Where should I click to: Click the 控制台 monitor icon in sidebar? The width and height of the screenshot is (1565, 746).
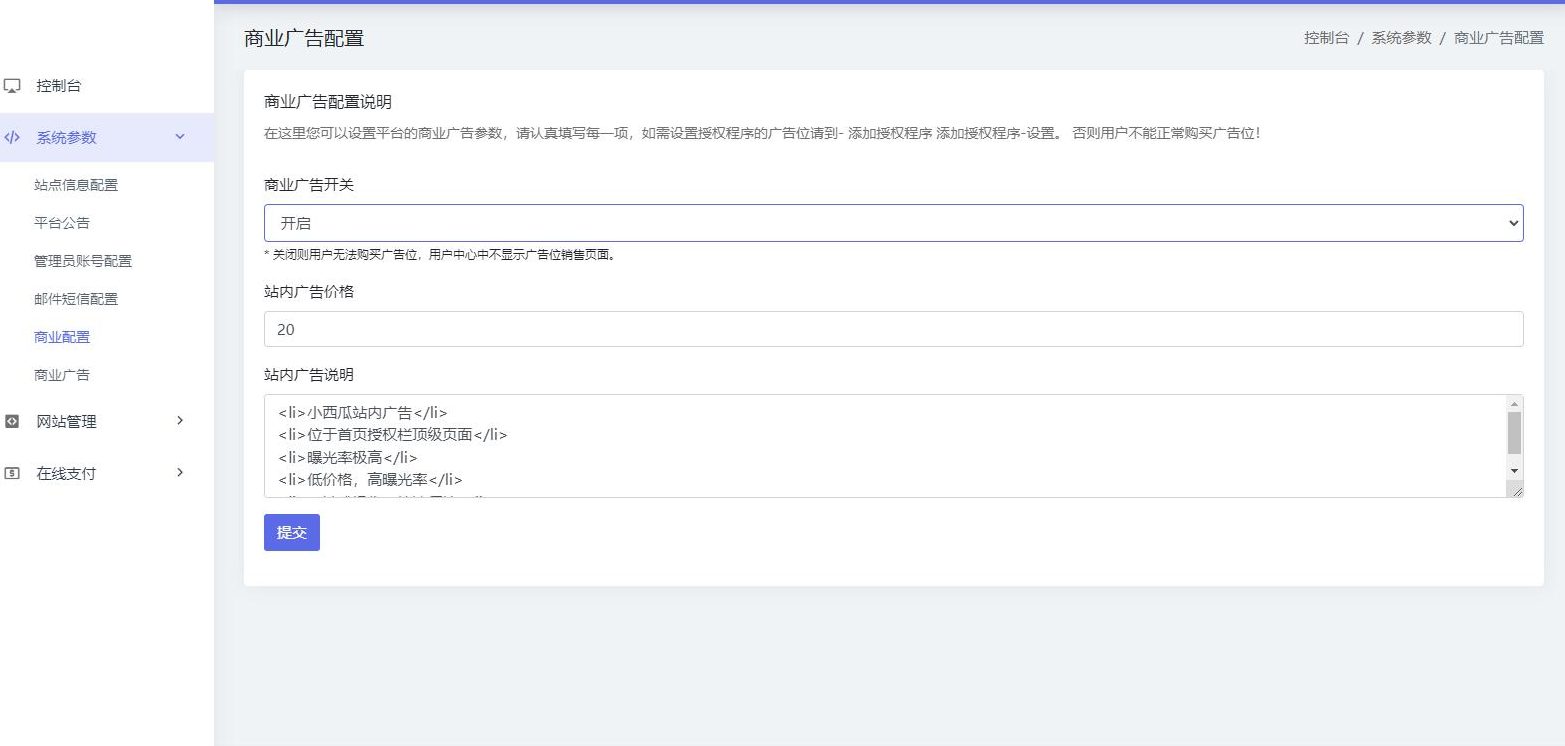pyautogui.click(x=12, y=86)
